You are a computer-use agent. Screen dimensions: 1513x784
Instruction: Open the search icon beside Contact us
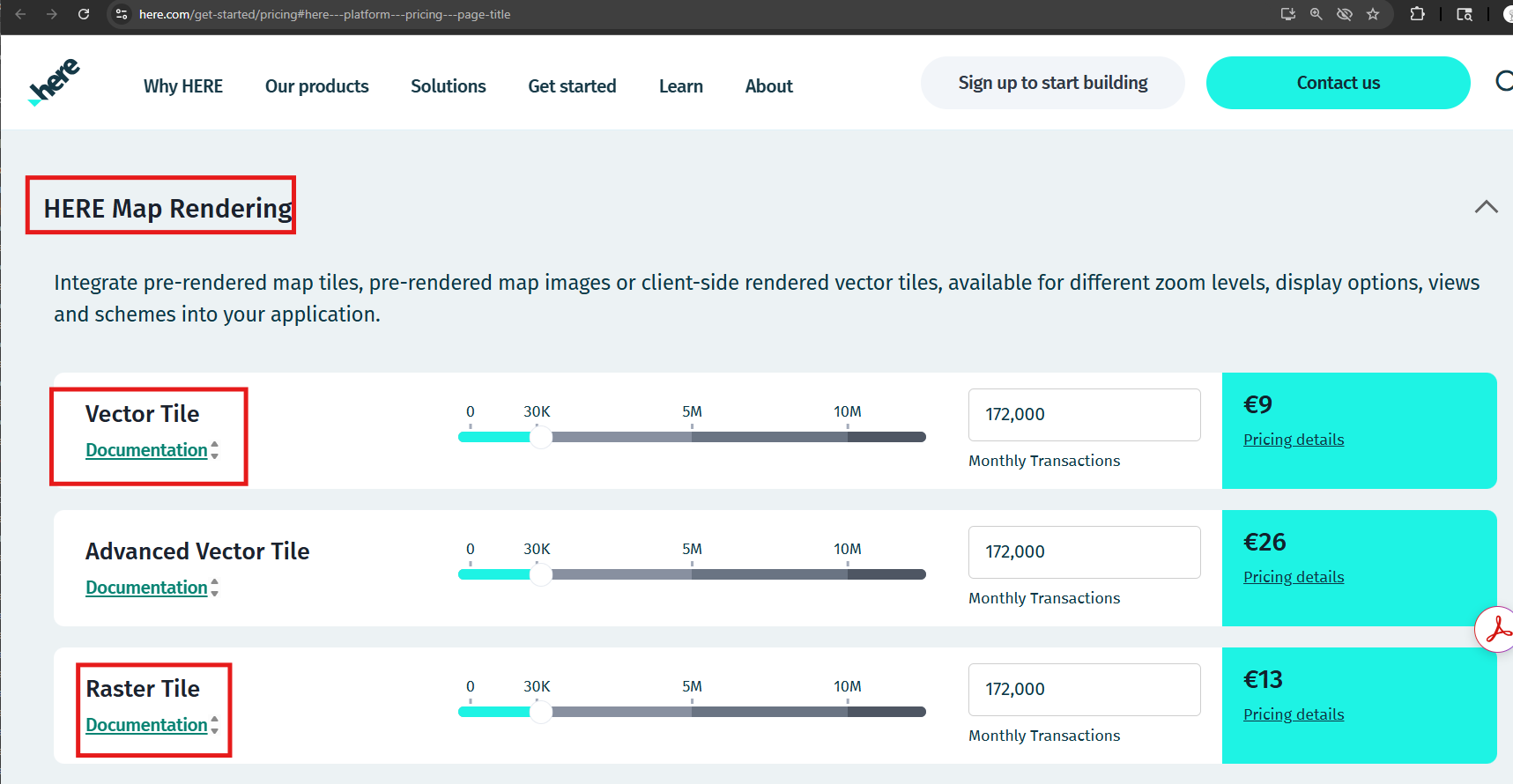1504,82
